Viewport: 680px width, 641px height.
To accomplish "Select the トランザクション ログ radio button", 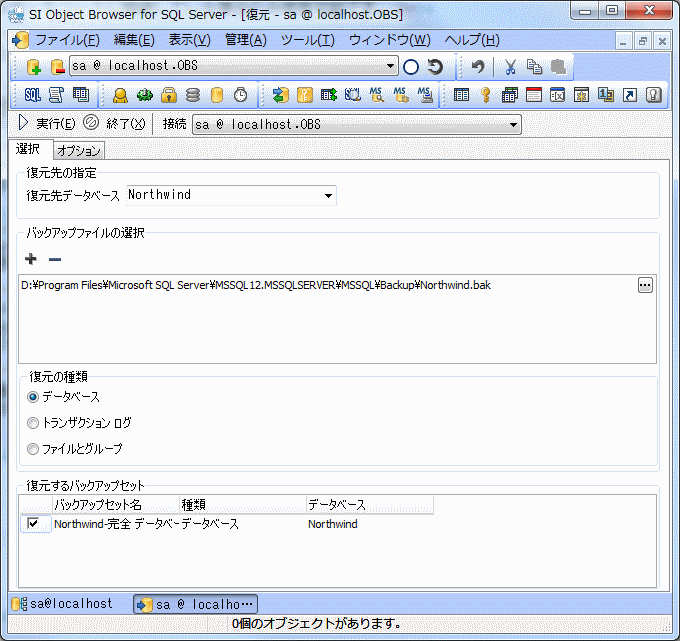I will (x=34, y=423).
